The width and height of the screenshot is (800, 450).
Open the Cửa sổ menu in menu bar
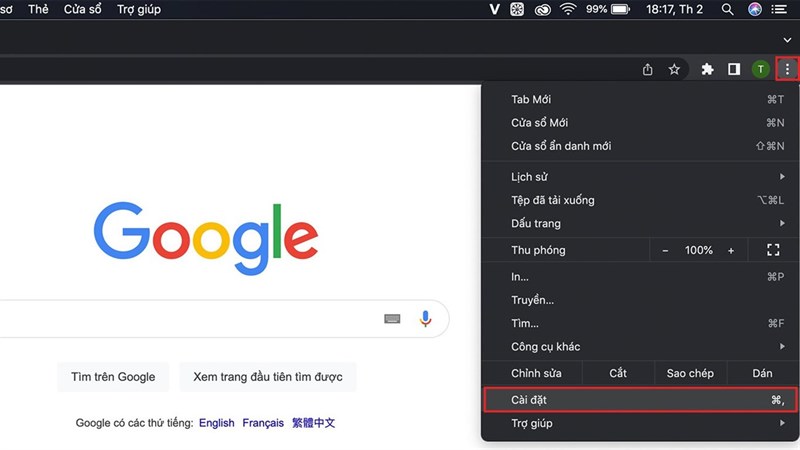(82, 9)
